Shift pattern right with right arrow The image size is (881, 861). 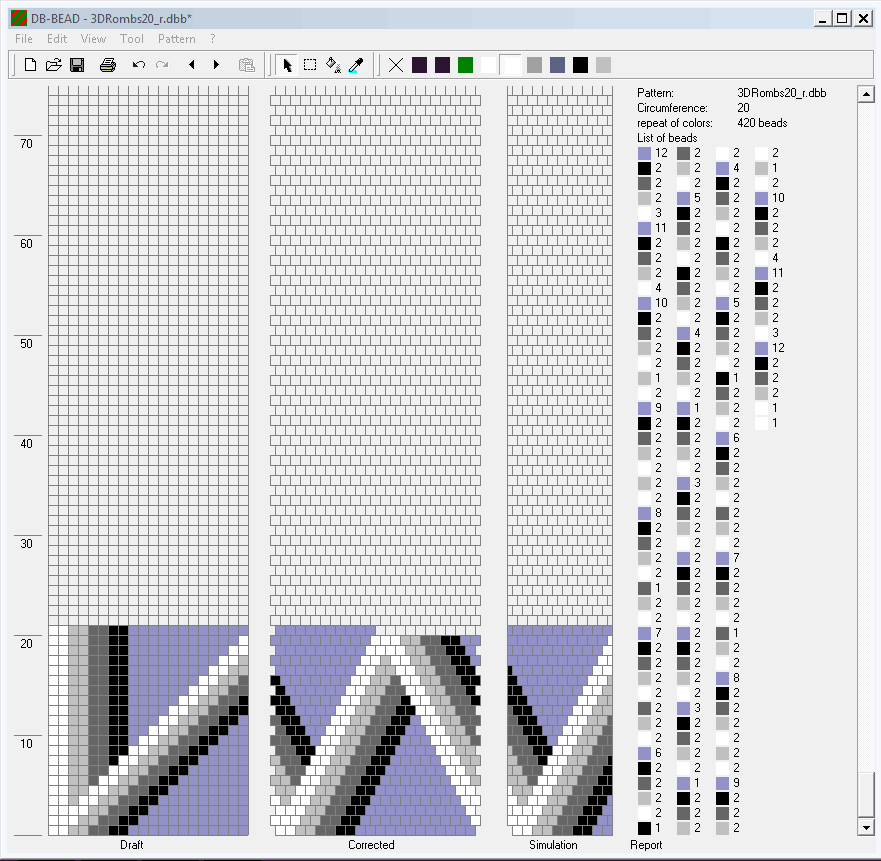216,65
